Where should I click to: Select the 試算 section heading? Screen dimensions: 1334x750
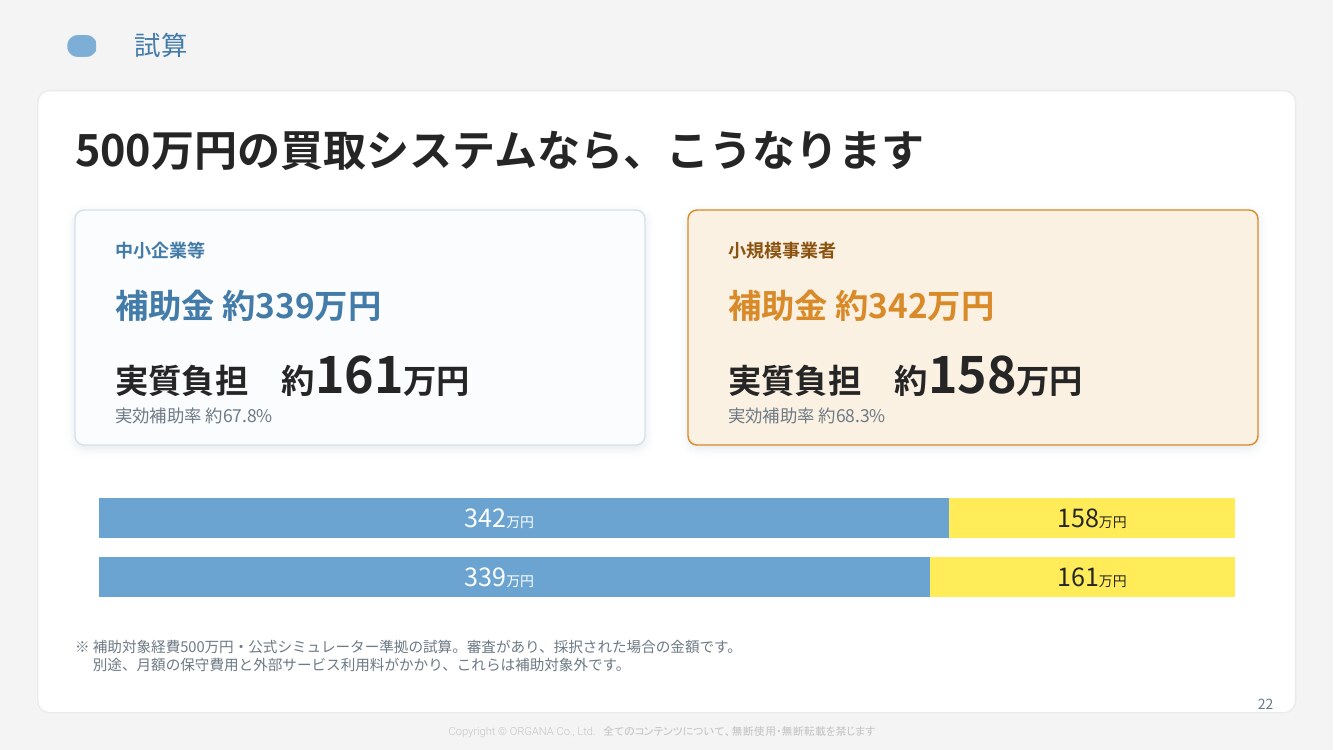tap(161, 46)
